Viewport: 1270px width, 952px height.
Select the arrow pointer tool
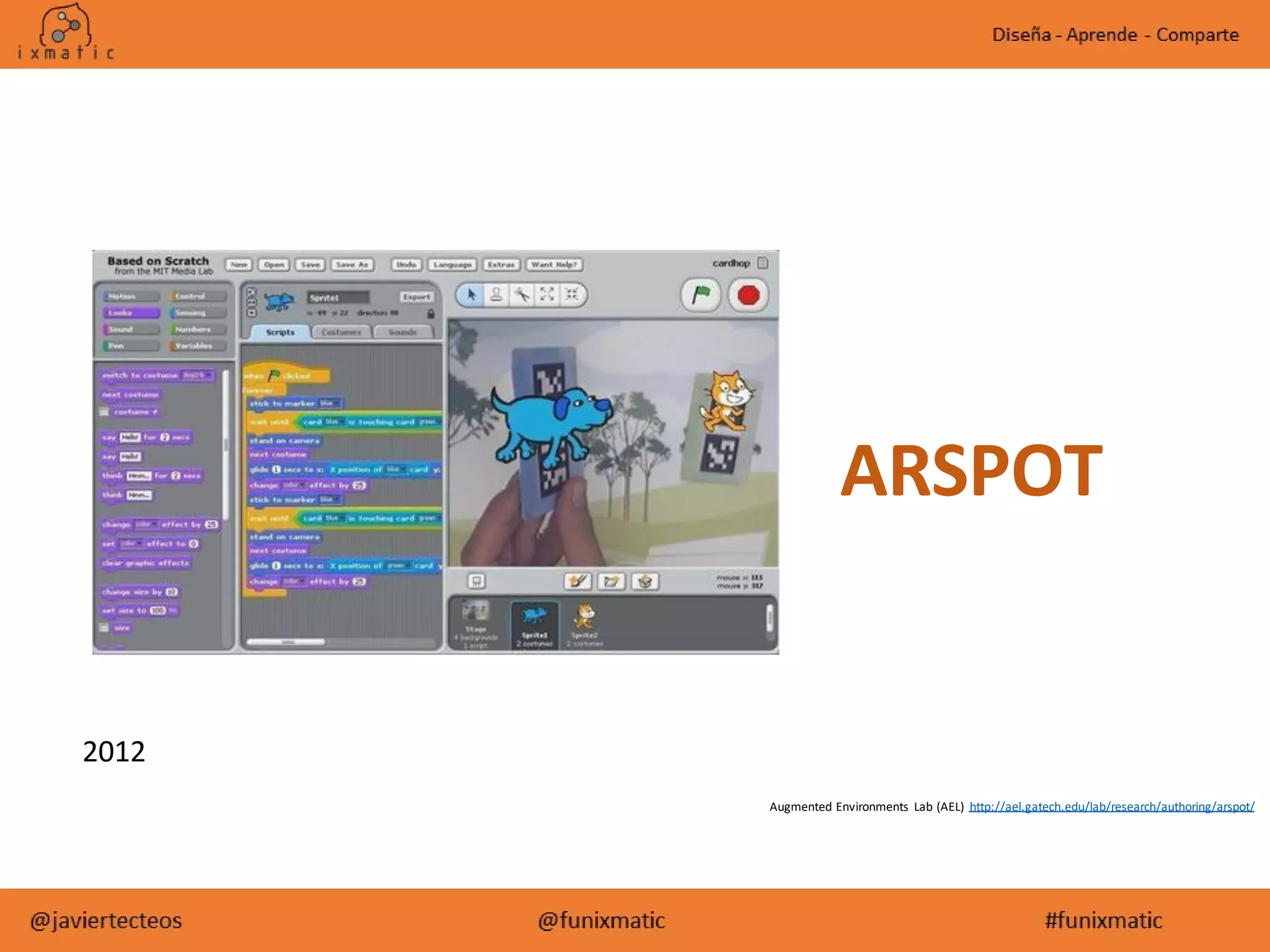[x=471, y=295]
